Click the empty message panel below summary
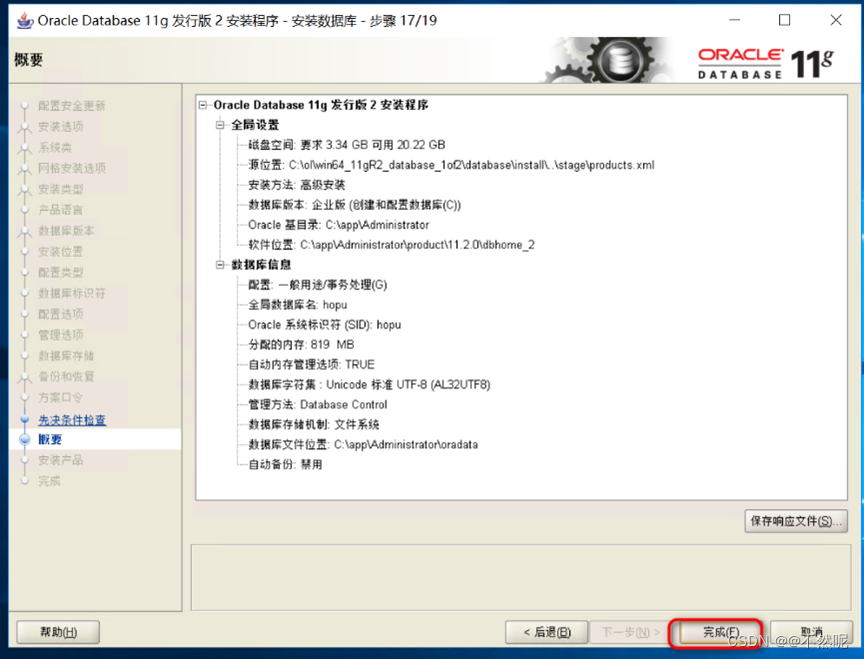Viewport: 864px width, 659px height. 521,577
